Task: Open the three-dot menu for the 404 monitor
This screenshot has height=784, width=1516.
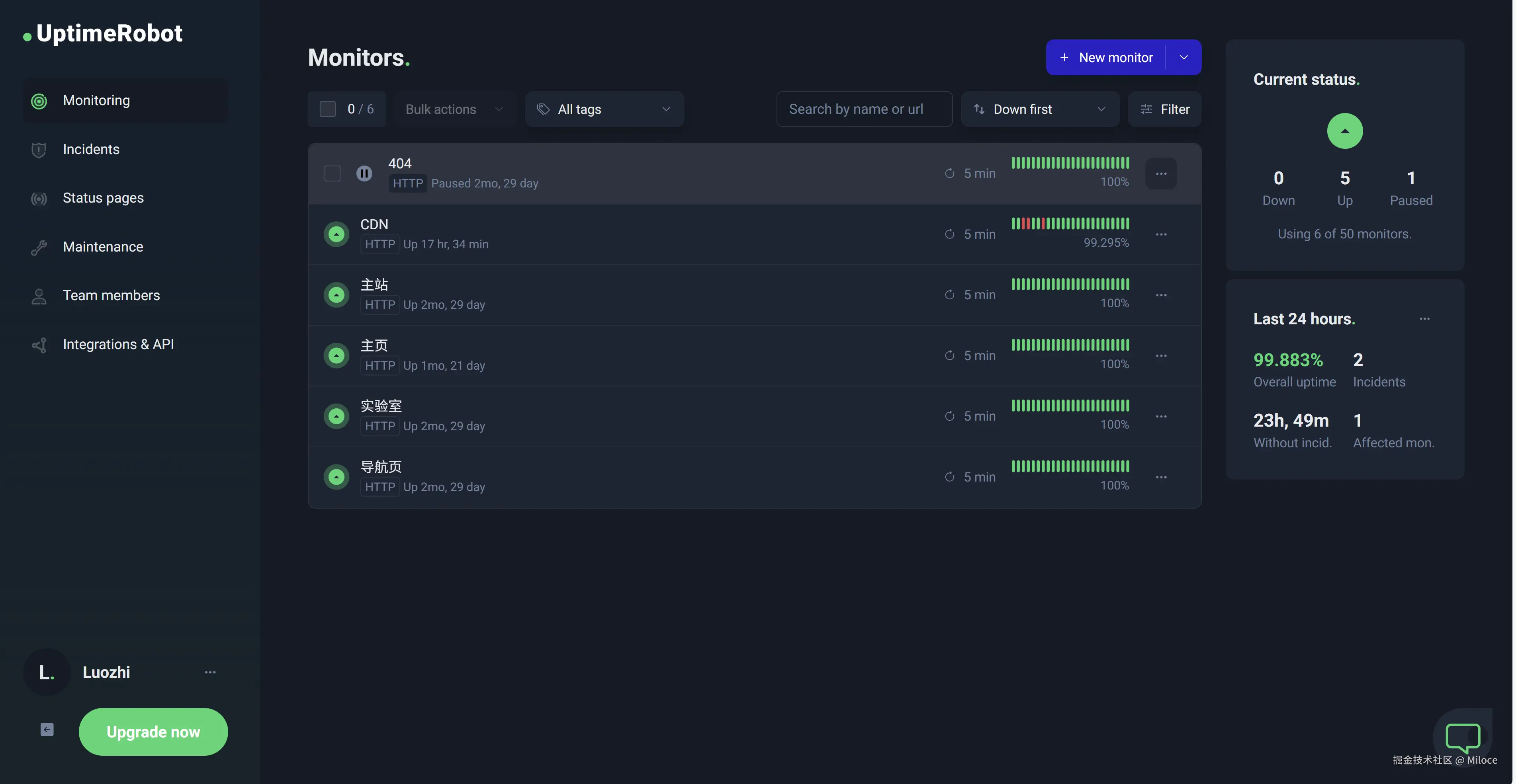Action: (x=1160, y=174)
